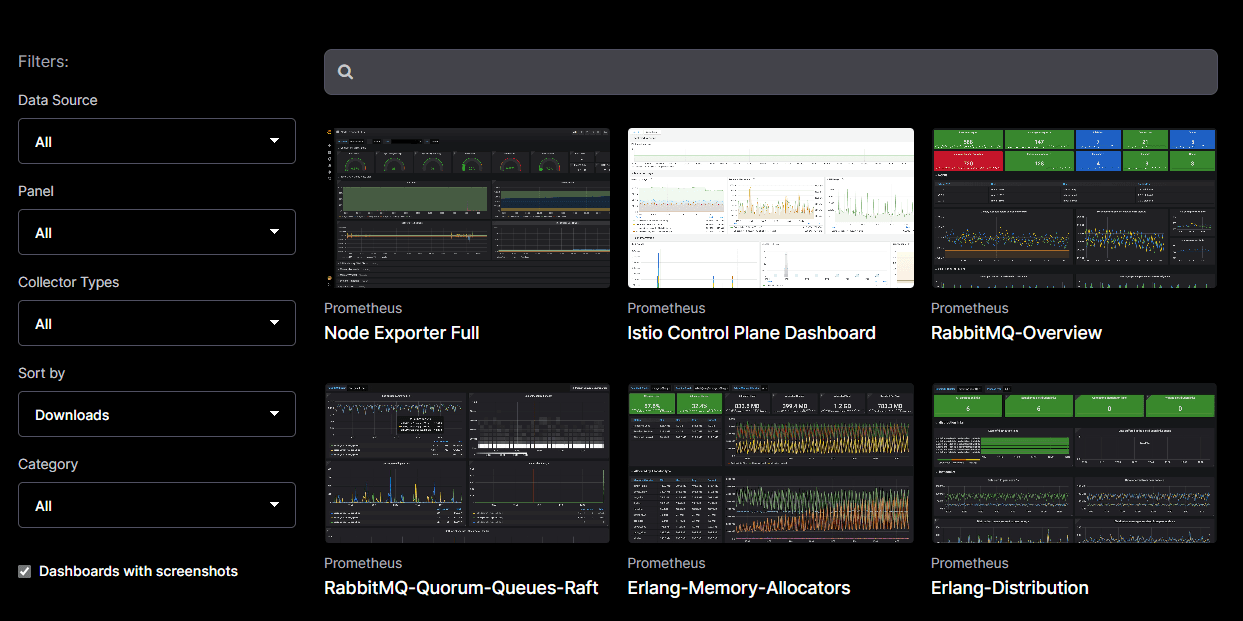Click the "Collector Types" label text
1243x621 pixels.
click(69, 282)
